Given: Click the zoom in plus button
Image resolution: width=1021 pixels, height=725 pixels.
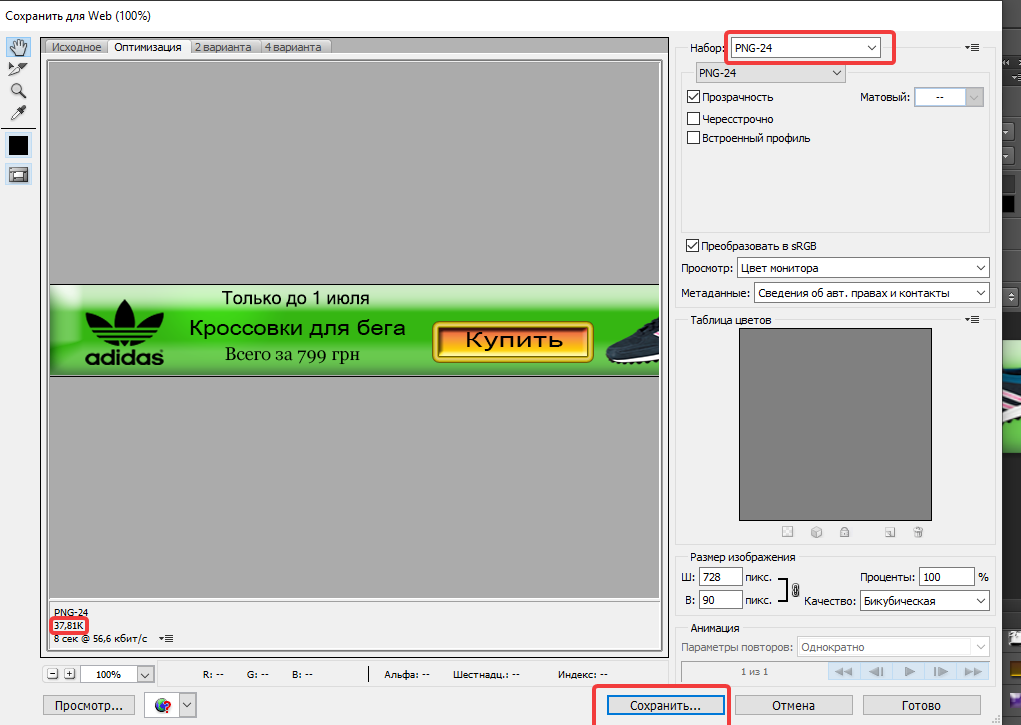Looking at the screenshot, I should [70, 674].
